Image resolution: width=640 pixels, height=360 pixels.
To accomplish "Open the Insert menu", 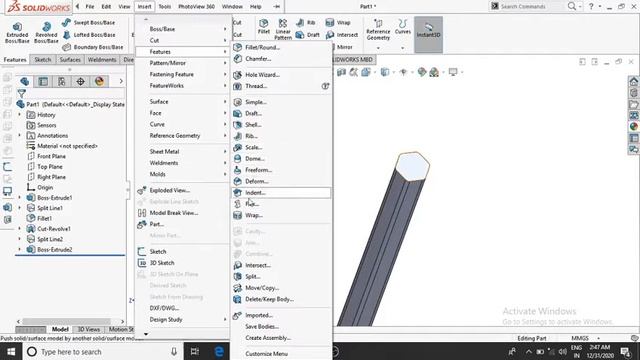I will [144, 7].
